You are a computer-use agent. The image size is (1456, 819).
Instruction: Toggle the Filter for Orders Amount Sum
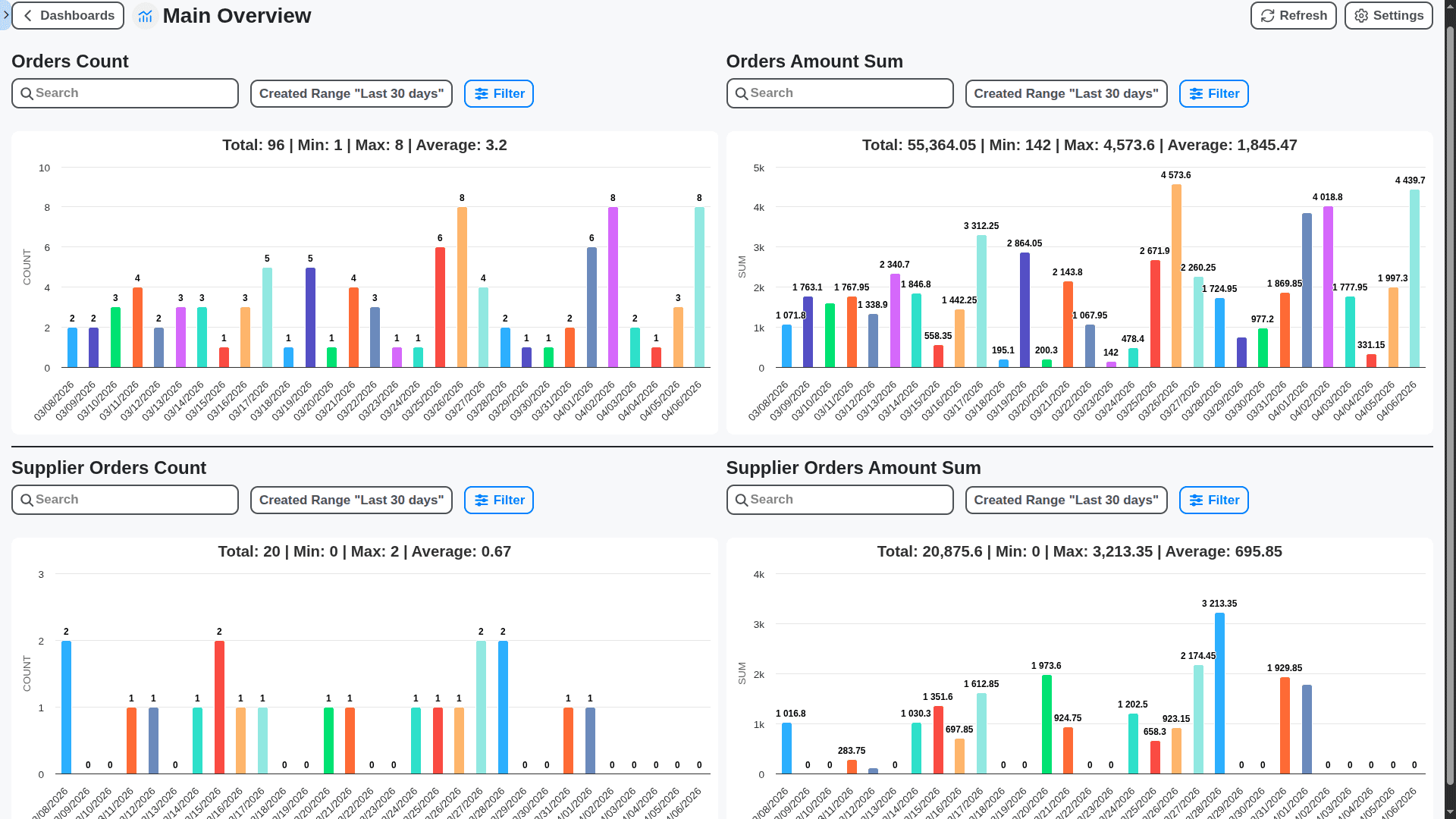coord(1213,93)
